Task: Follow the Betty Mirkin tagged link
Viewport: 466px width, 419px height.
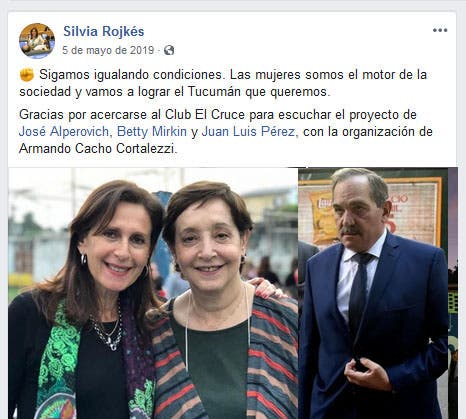Action: [x=152, y=131]
